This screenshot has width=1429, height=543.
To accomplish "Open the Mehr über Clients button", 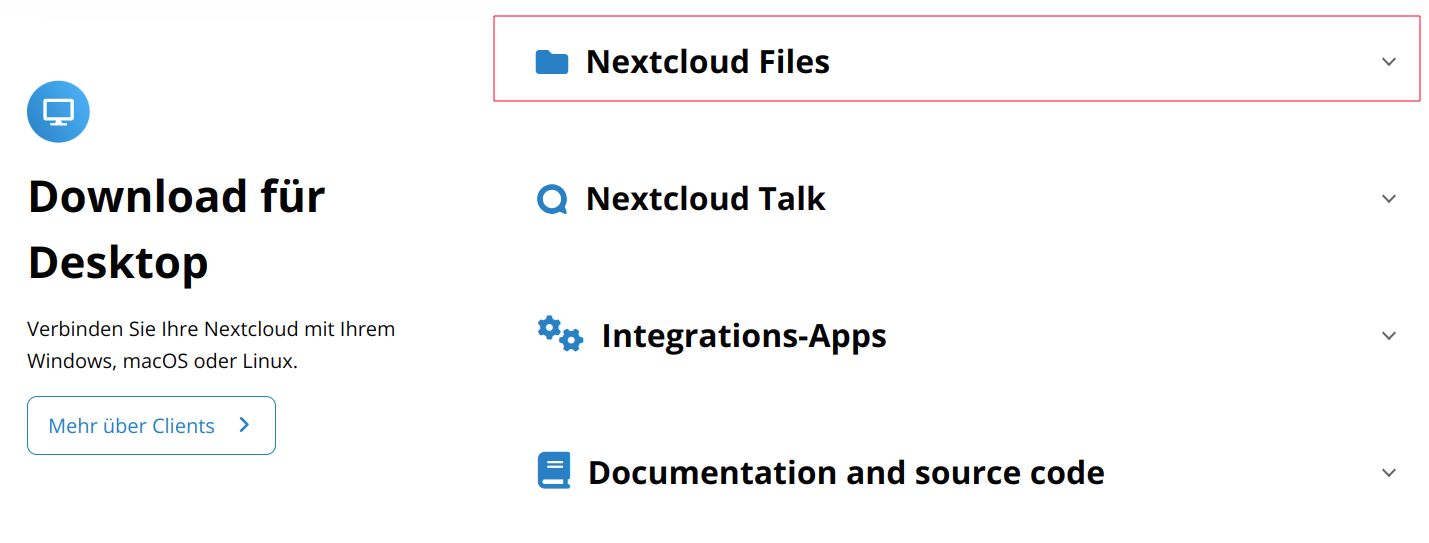I will pyautogui.click(x=151, y=425).
